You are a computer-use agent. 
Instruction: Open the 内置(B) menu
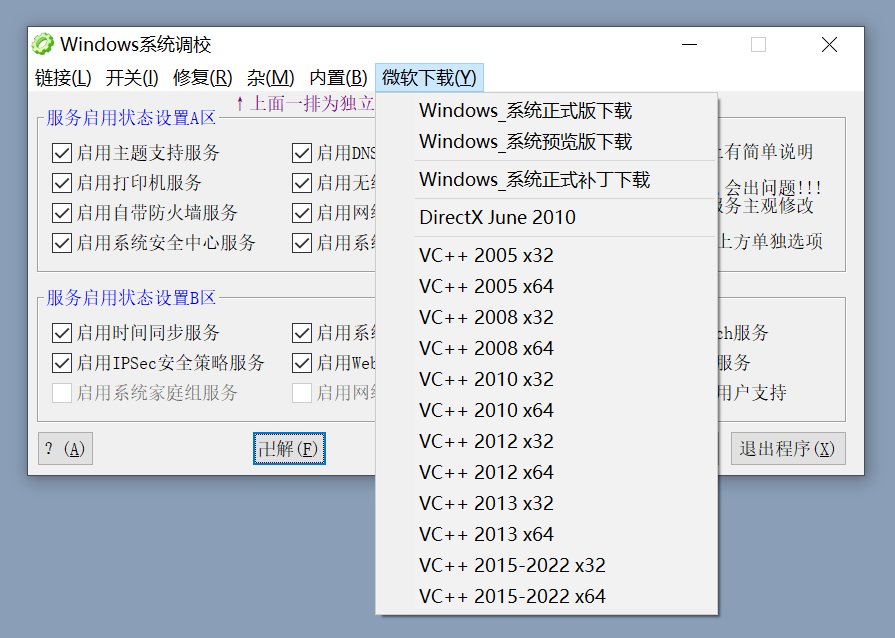point(338,78)
